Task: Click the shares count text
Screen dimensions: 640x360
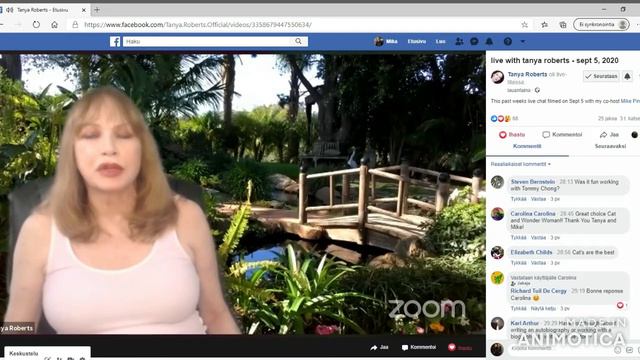Action: click(607, 118)
